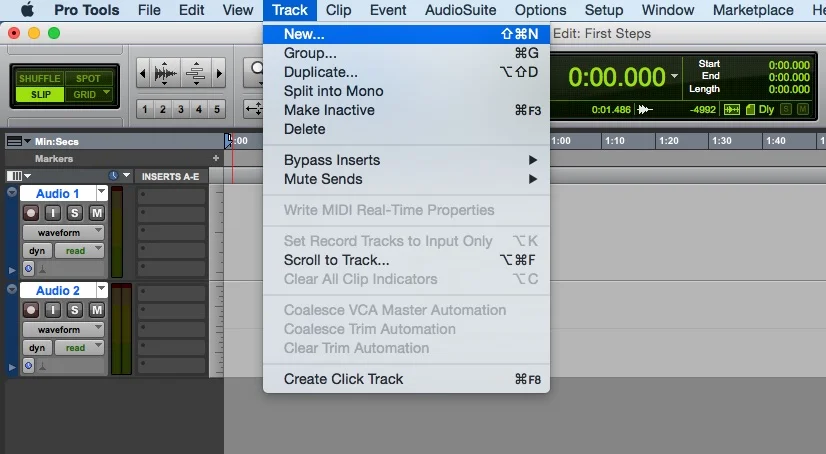Toggle input monitoring on Audio 1

pos(53,213)
